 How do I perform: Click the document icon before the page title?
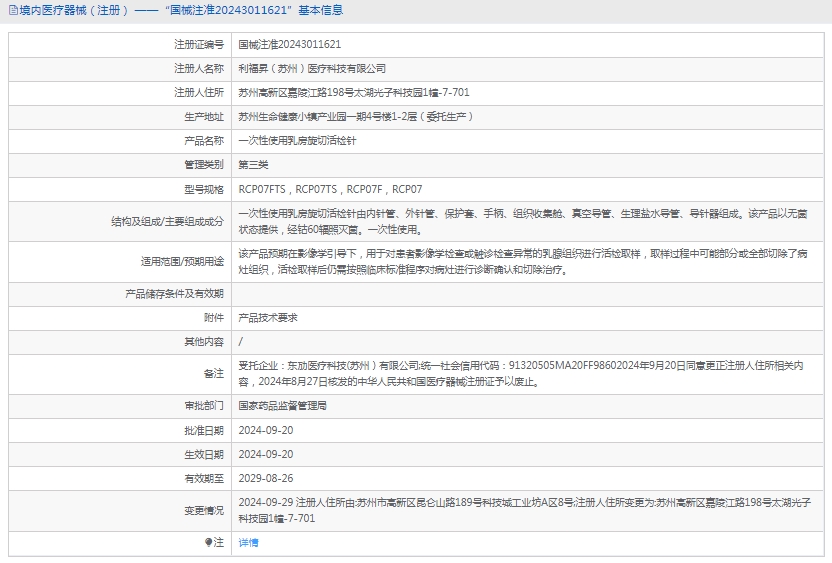tap(13, 11)
